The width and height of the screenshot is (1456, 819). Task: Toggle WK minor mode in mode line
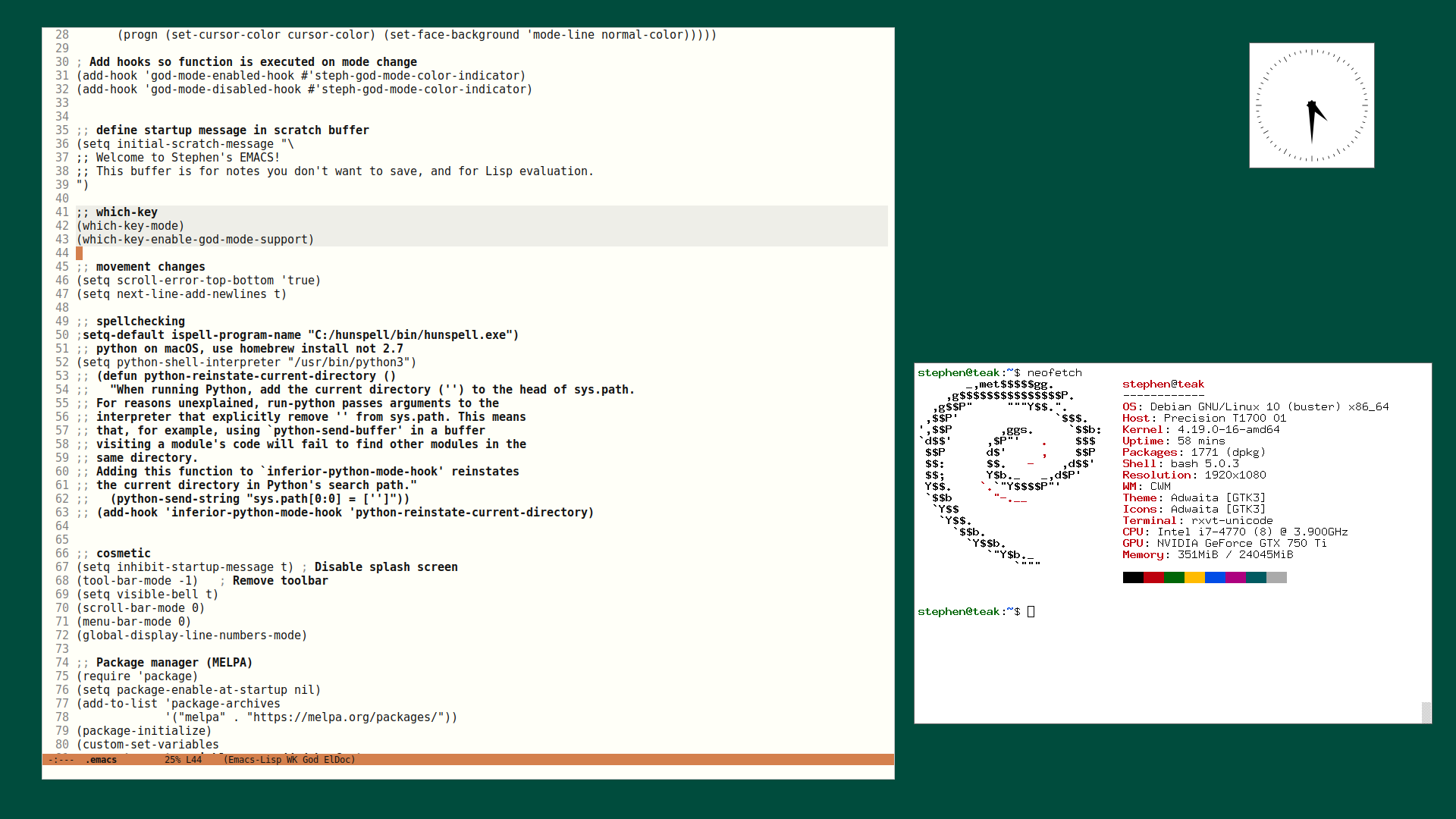(291, 760)
